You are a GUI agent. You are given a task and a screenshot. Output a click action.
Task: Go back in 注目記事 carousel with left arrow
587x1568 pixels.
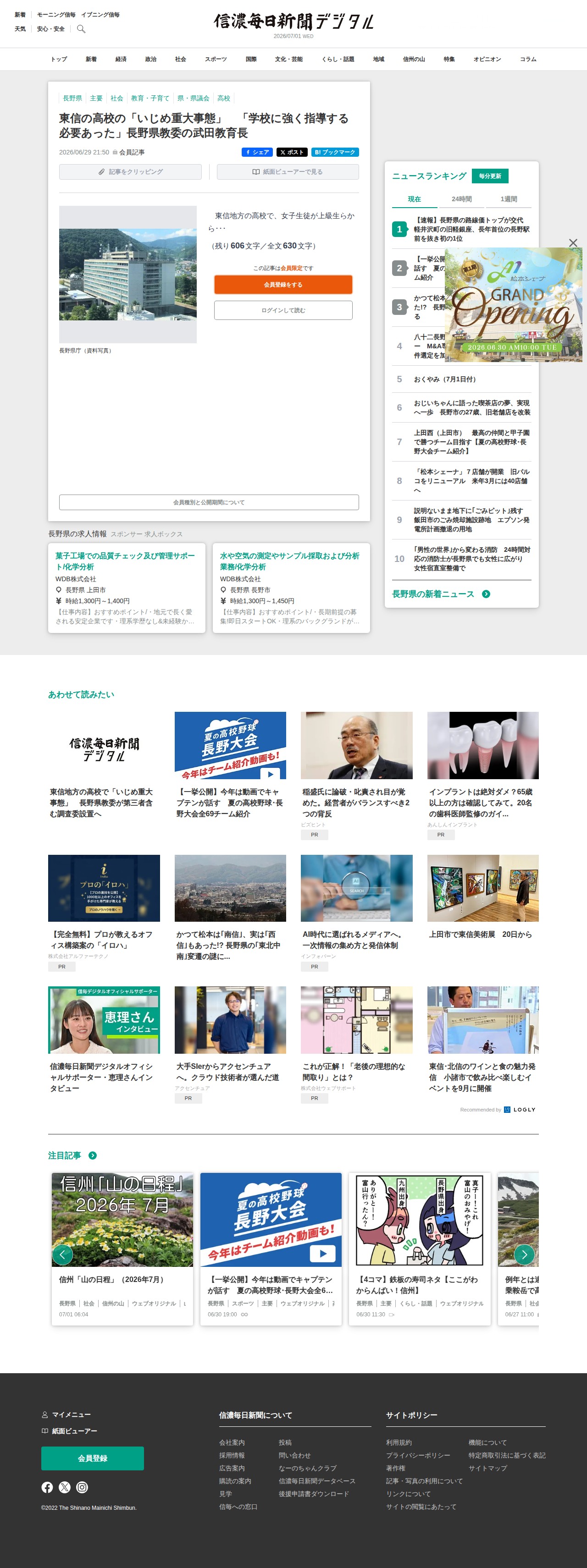63,1254
